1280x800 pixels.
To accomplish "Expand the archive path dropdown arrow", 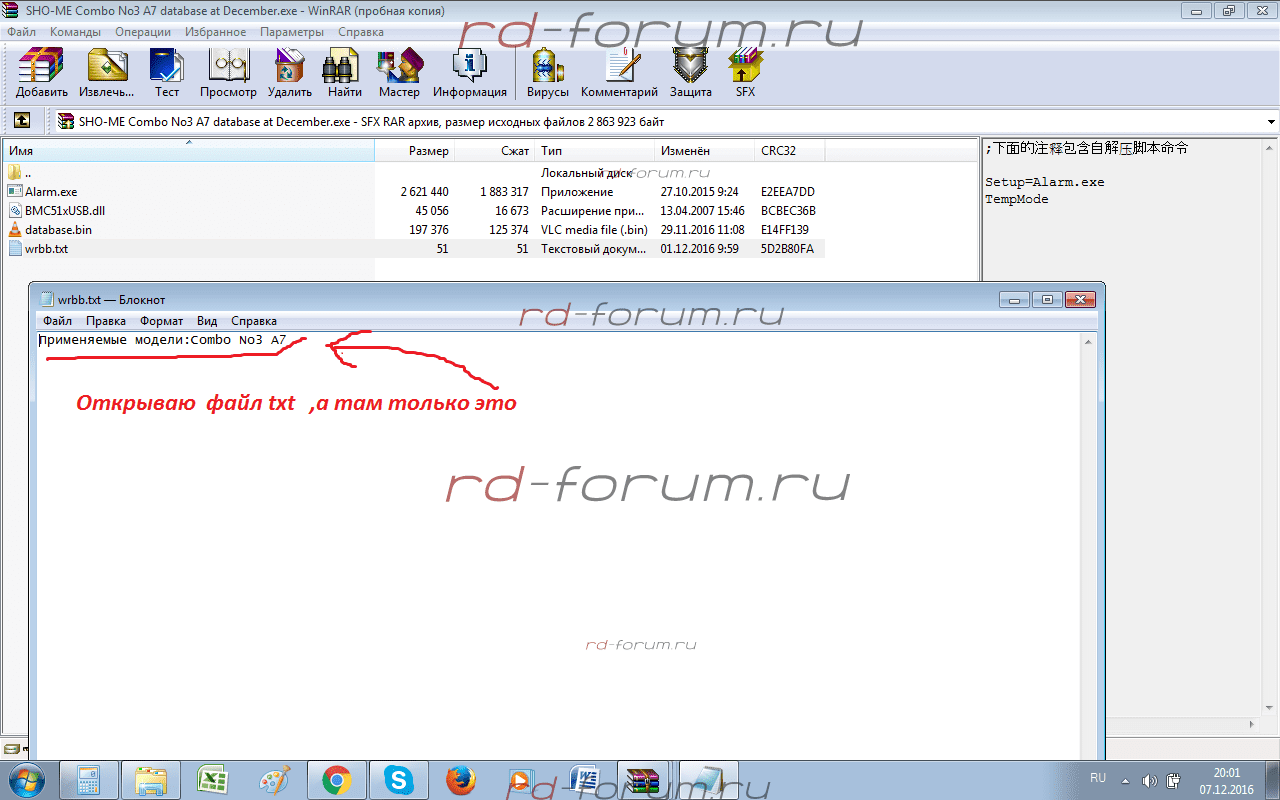I will pyautogui.click(x=1271, y=122).
